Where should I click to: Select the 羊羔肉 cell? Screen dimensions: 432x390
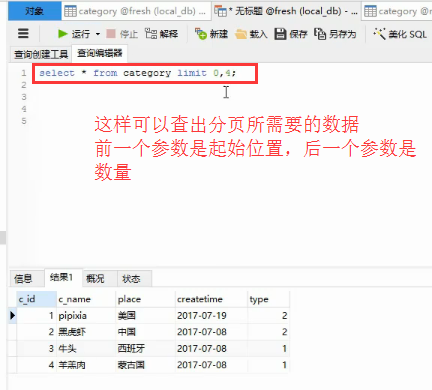click(x=86, y=365)
